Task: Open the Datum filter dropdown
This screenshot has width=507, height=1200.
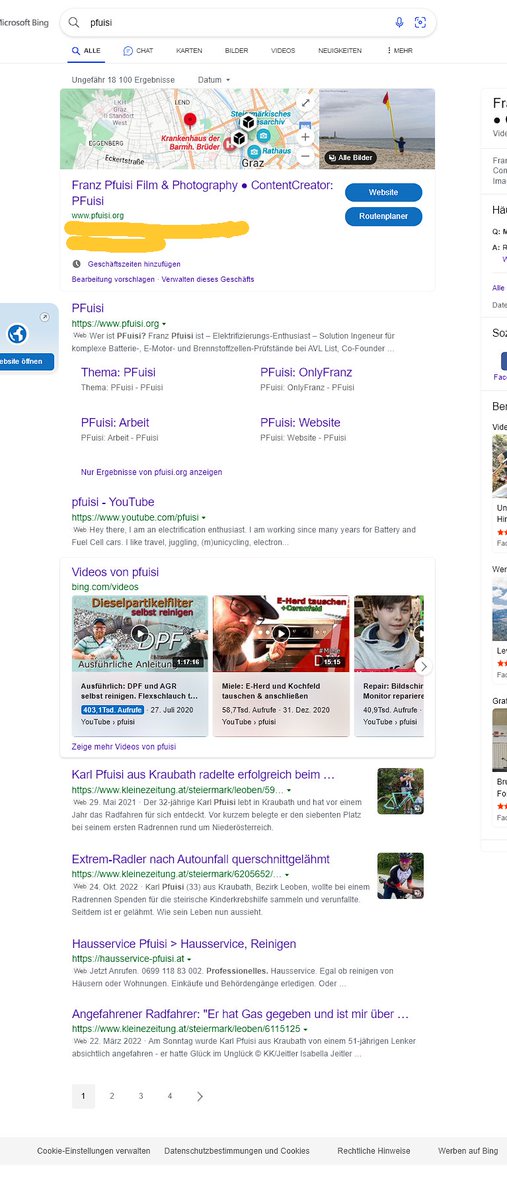Action: (x=213, y=79)
